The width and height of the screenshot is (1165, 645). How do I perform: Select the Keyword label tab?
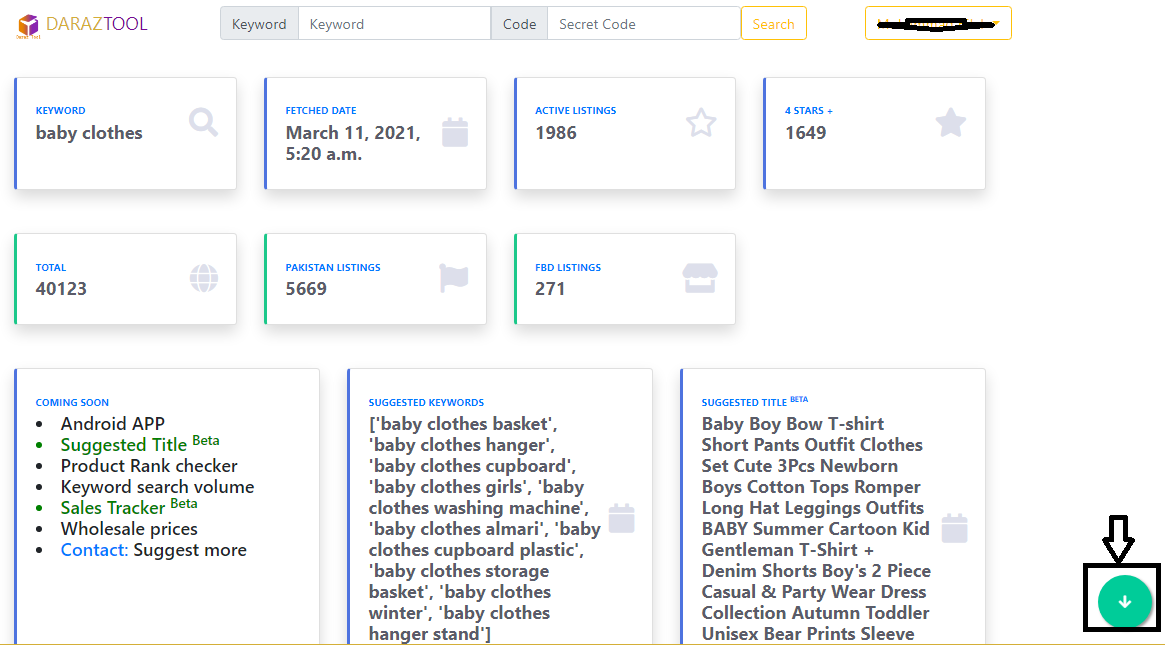[x=259, y=23]
